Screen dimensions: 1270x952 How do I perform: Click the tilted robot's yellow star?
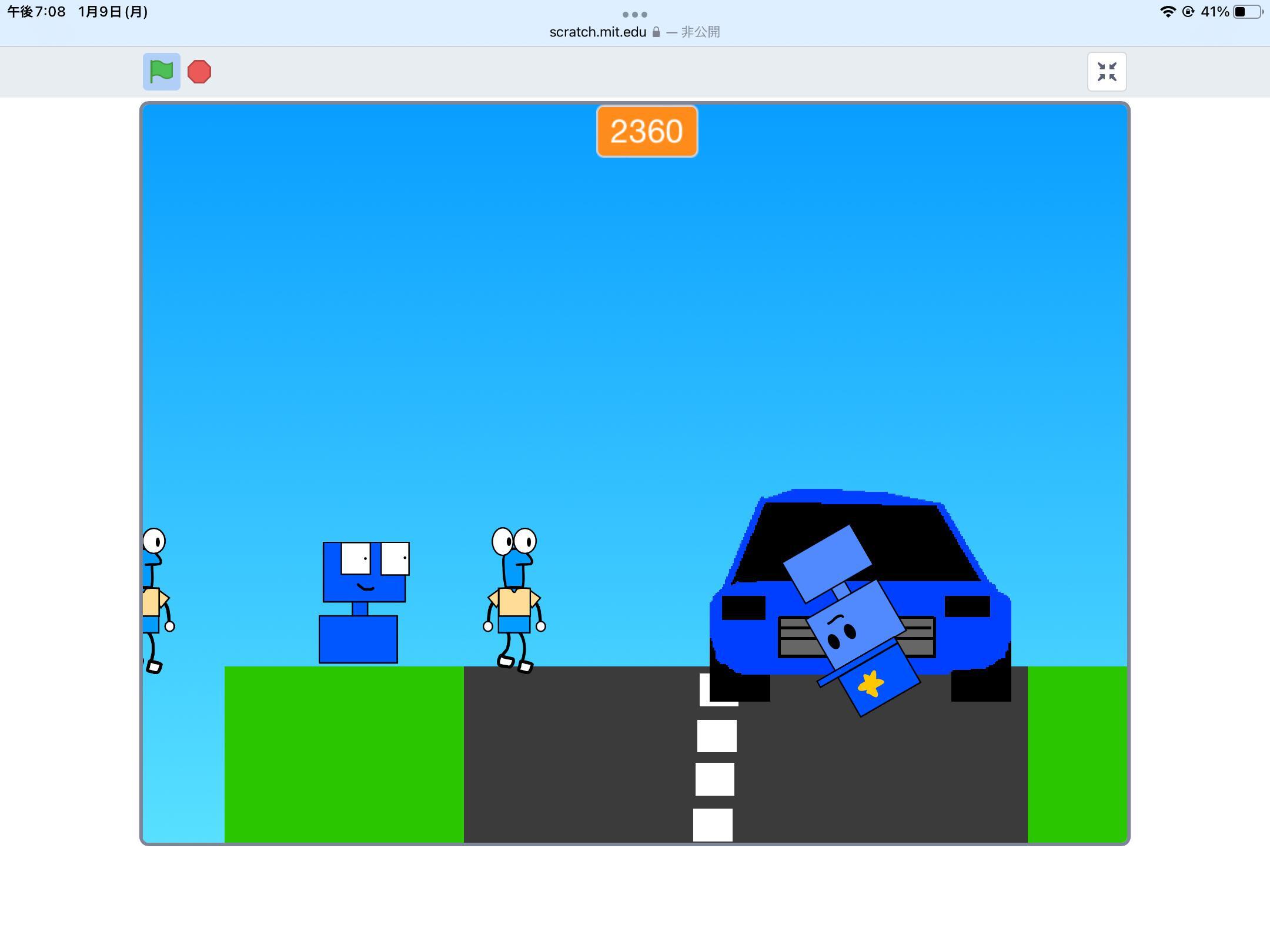(871, 684)
